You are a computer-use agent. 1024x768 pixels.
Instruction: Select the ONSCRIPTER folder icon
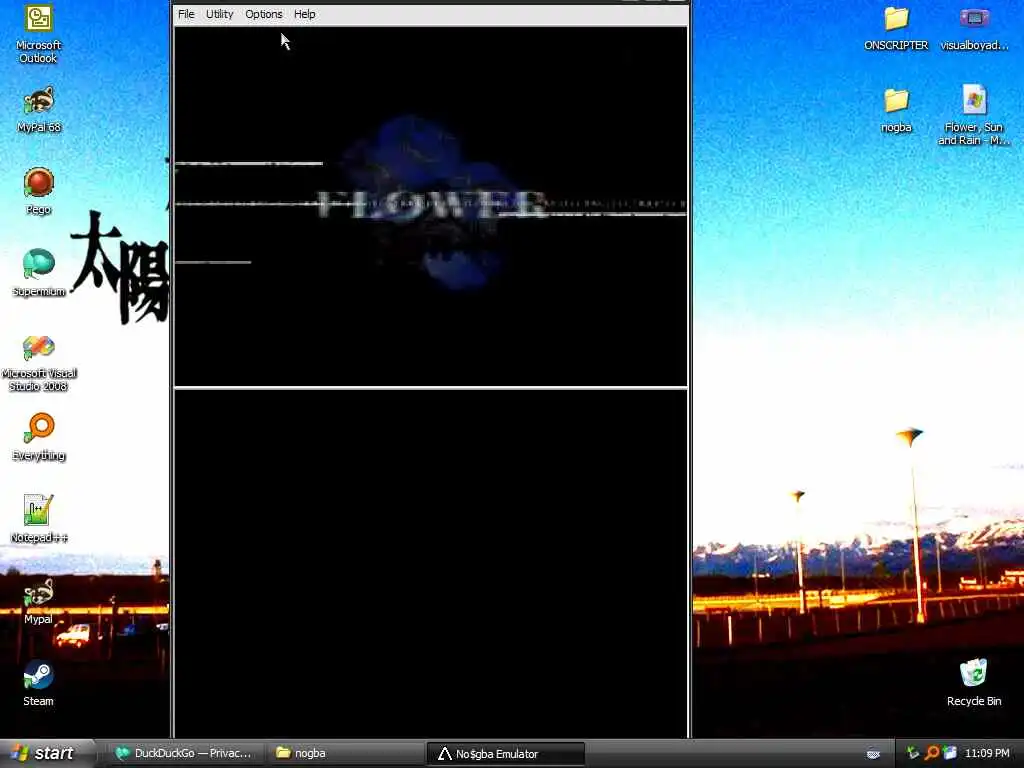[896, 28]
